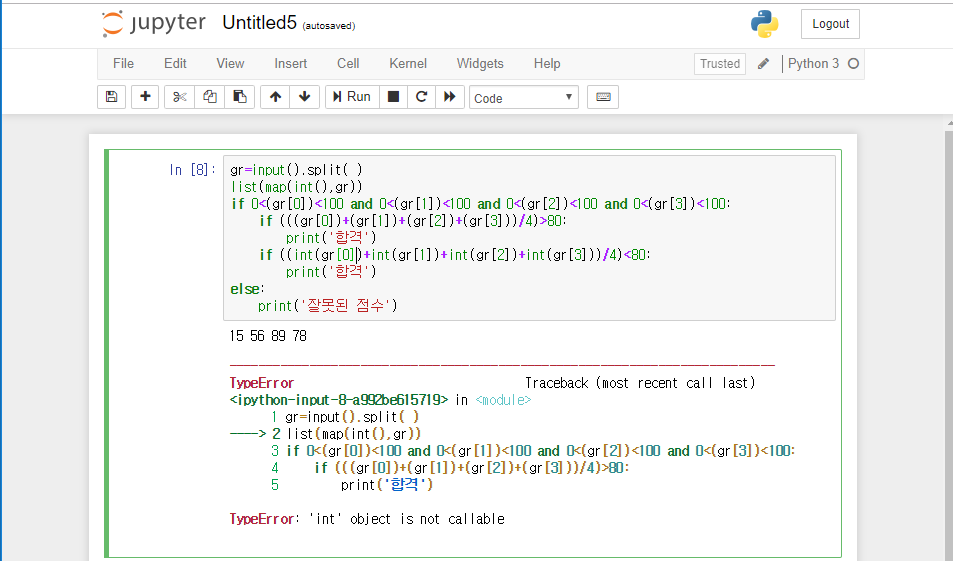Open the Insert menu

click(291, 63)
